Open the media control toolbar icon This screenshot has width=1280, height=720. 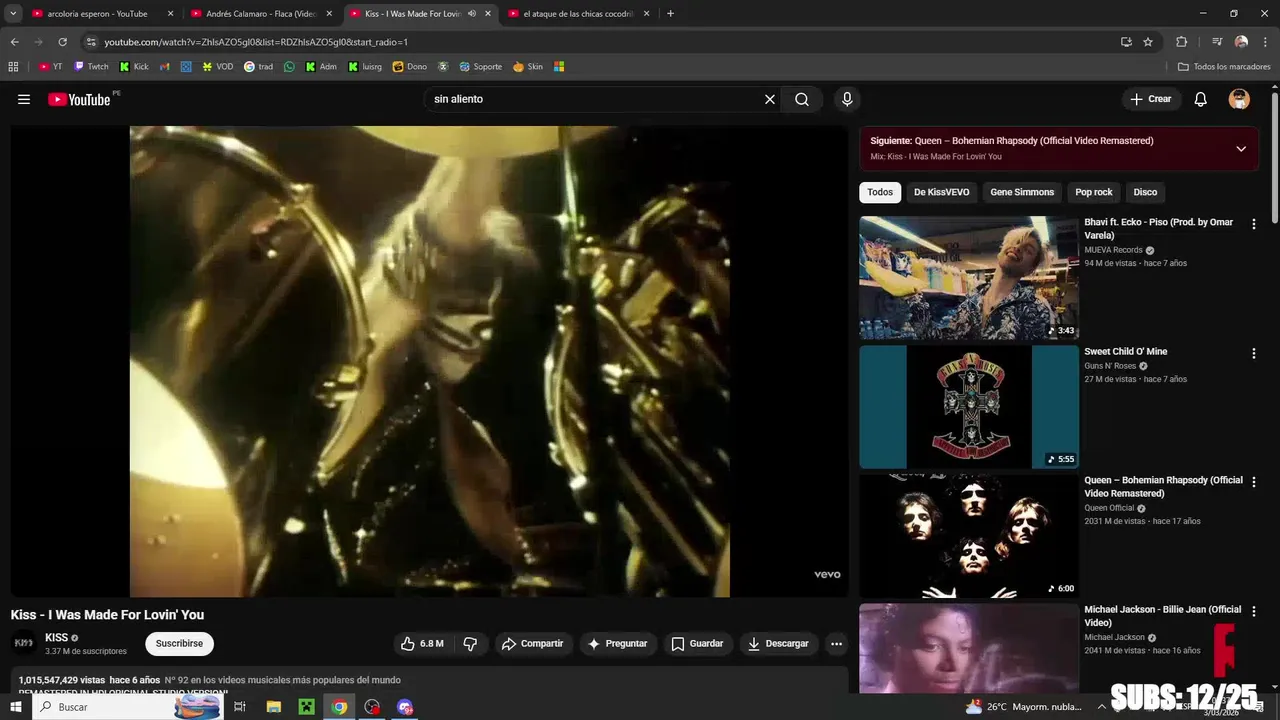(1217, 42)
